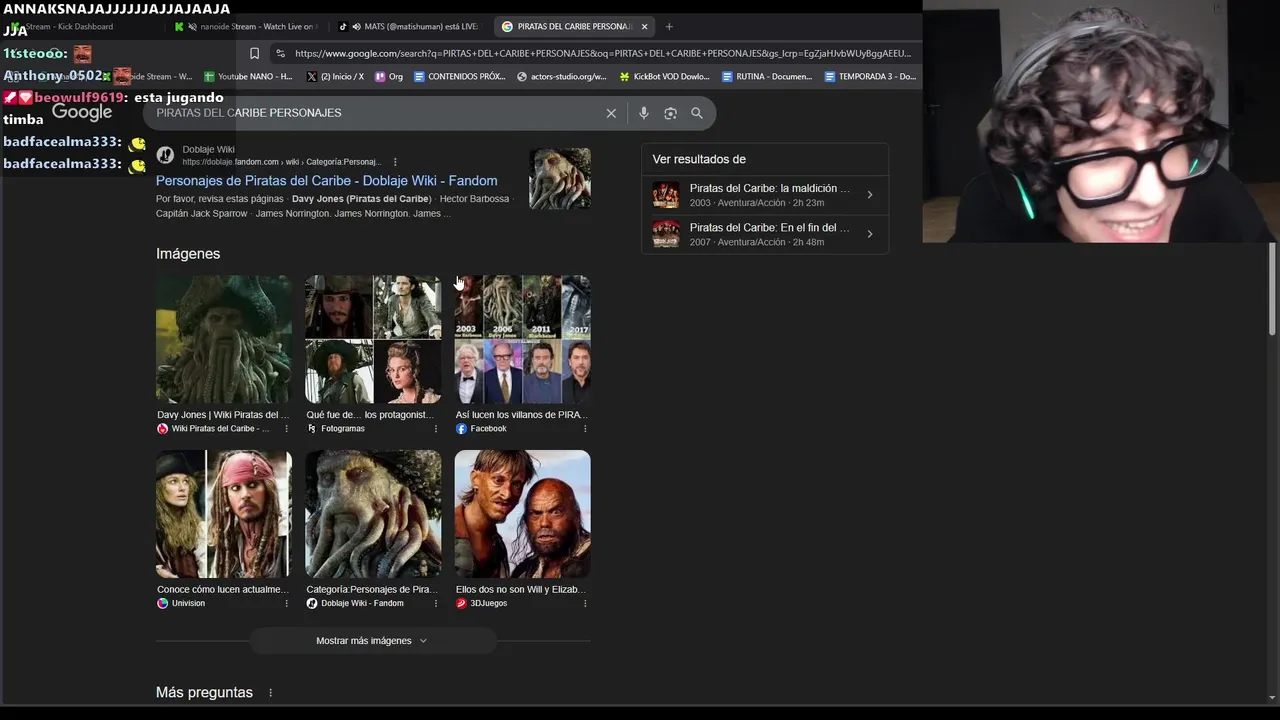
Task: Click La maldición movie poster thumbnail
Action: click(665, 195)
